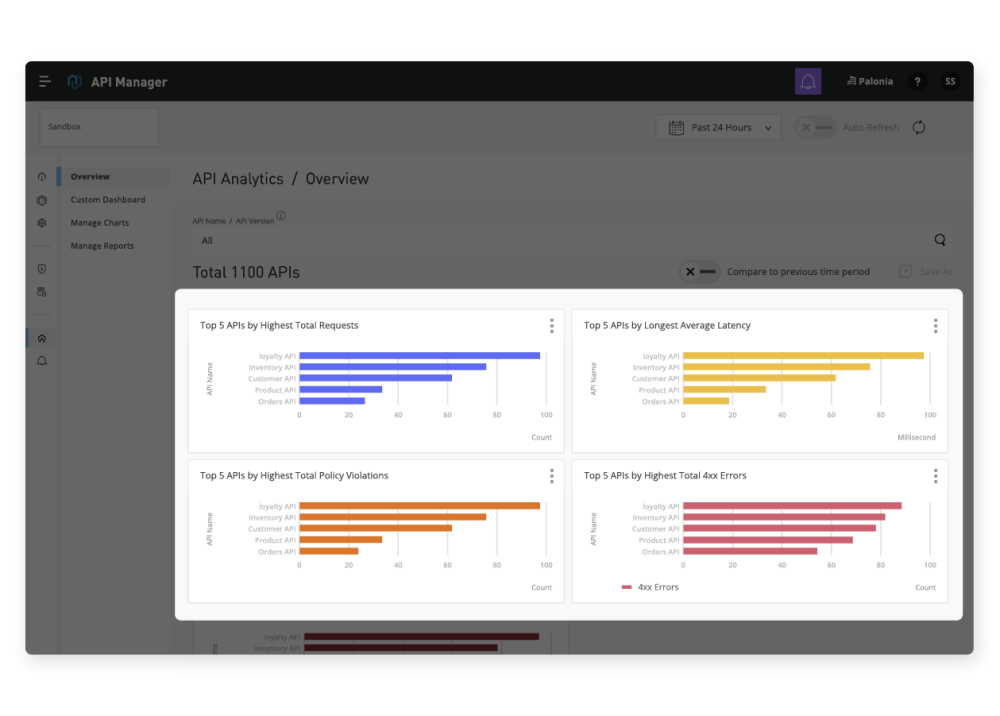Click the analytics home icon in left rail
Image resolution: width=1000 pixels, height=716 pixels.
tap(41, 338)
